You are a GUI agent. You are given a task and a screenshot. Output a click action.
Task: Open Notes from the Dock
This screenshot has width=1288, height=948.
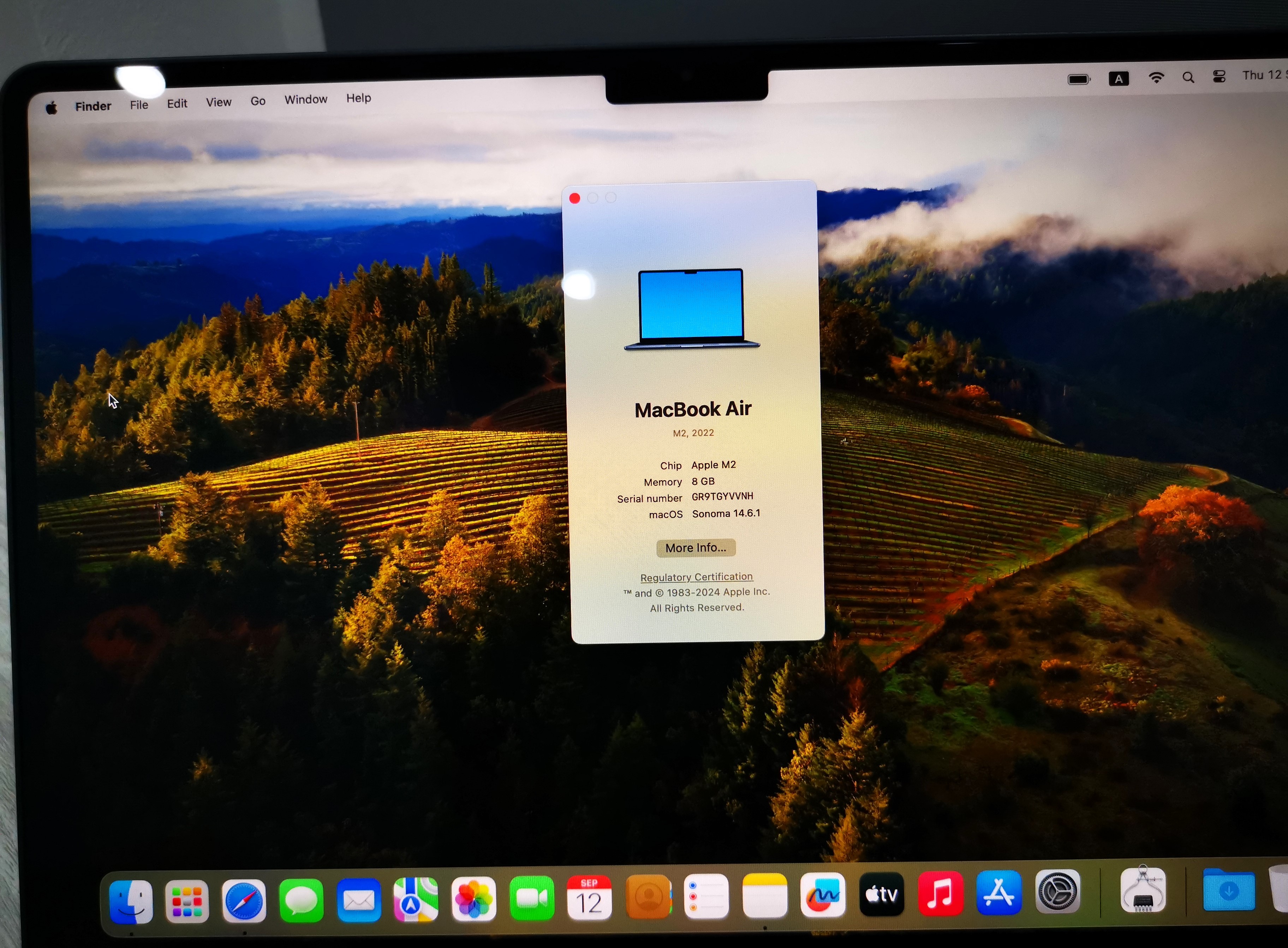765,895
